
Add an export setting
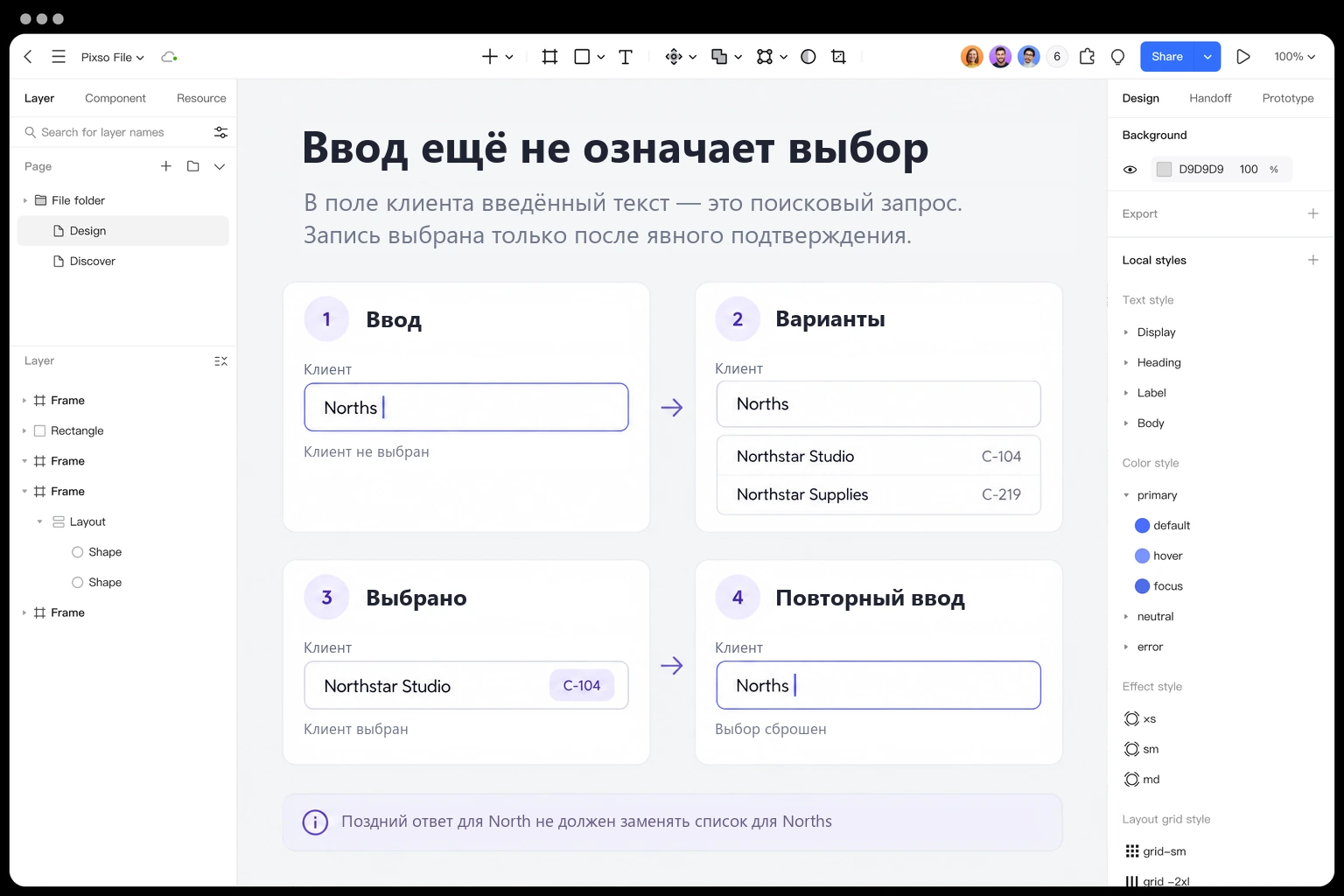coord(1312,213)
